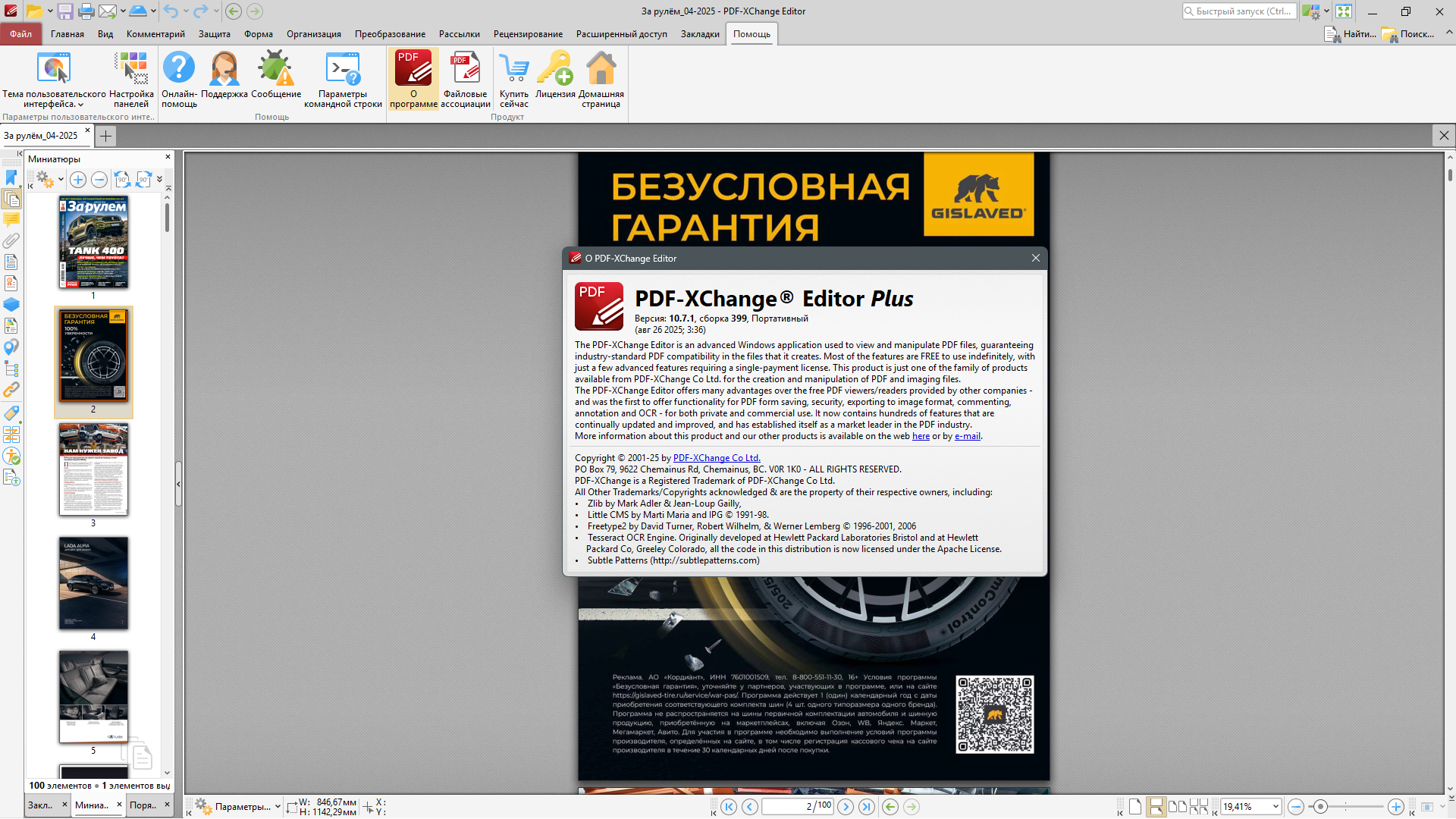
Task: Click the 'here' link in About dialog
Action: pos(921,436)
